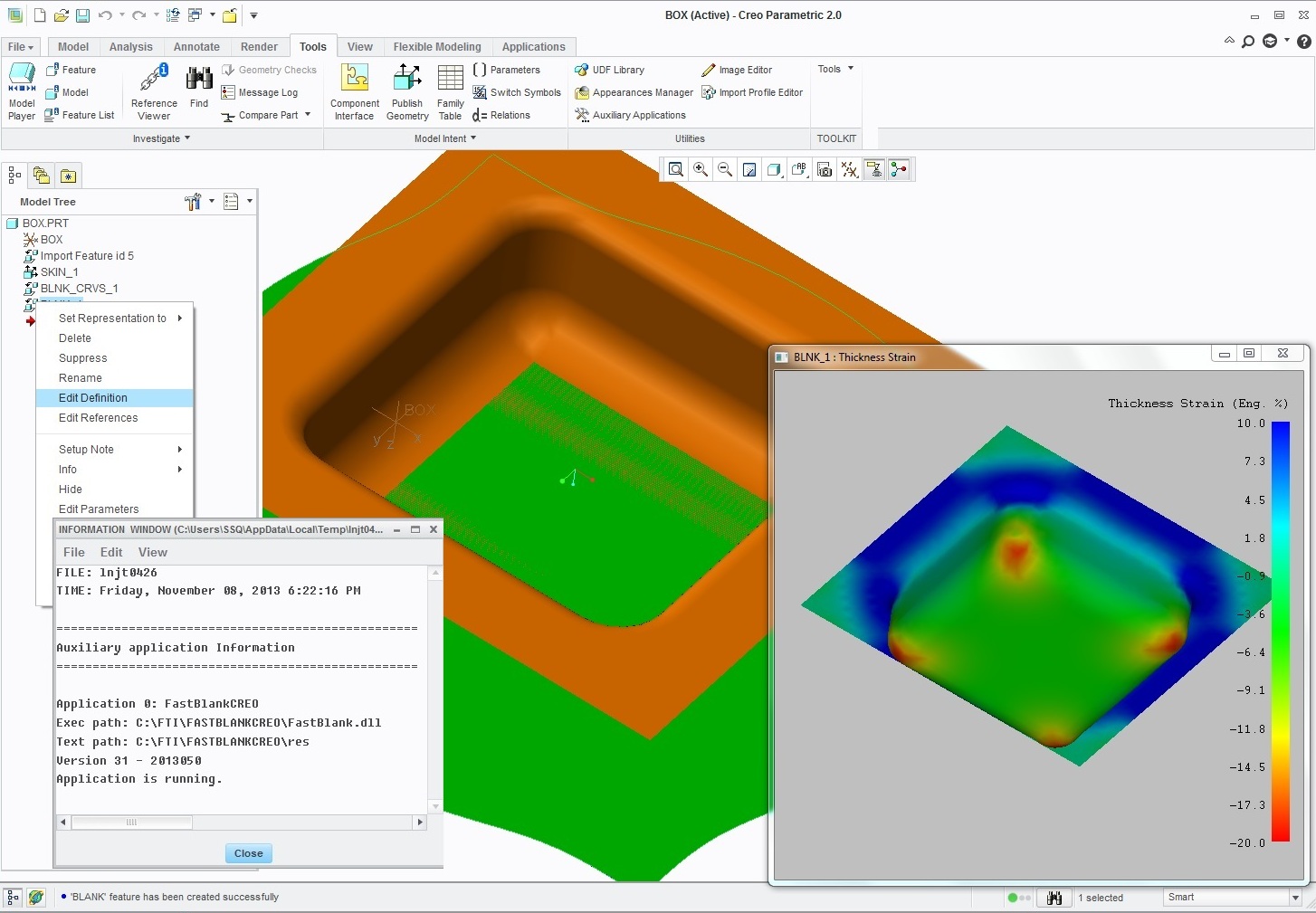
Task: Customize Quick Access Toolbar dropdown arrow
Action: pyautogui.click(x=253, y=15)
